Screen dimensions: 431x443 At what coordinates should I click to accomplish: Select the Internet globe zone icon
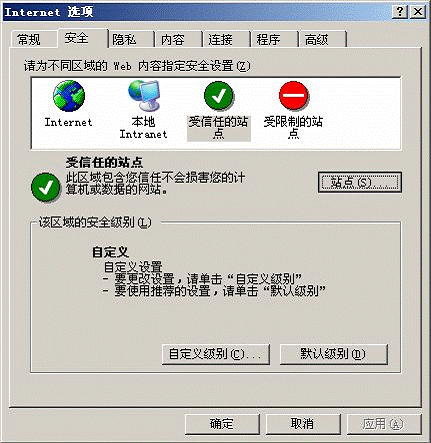69,96
